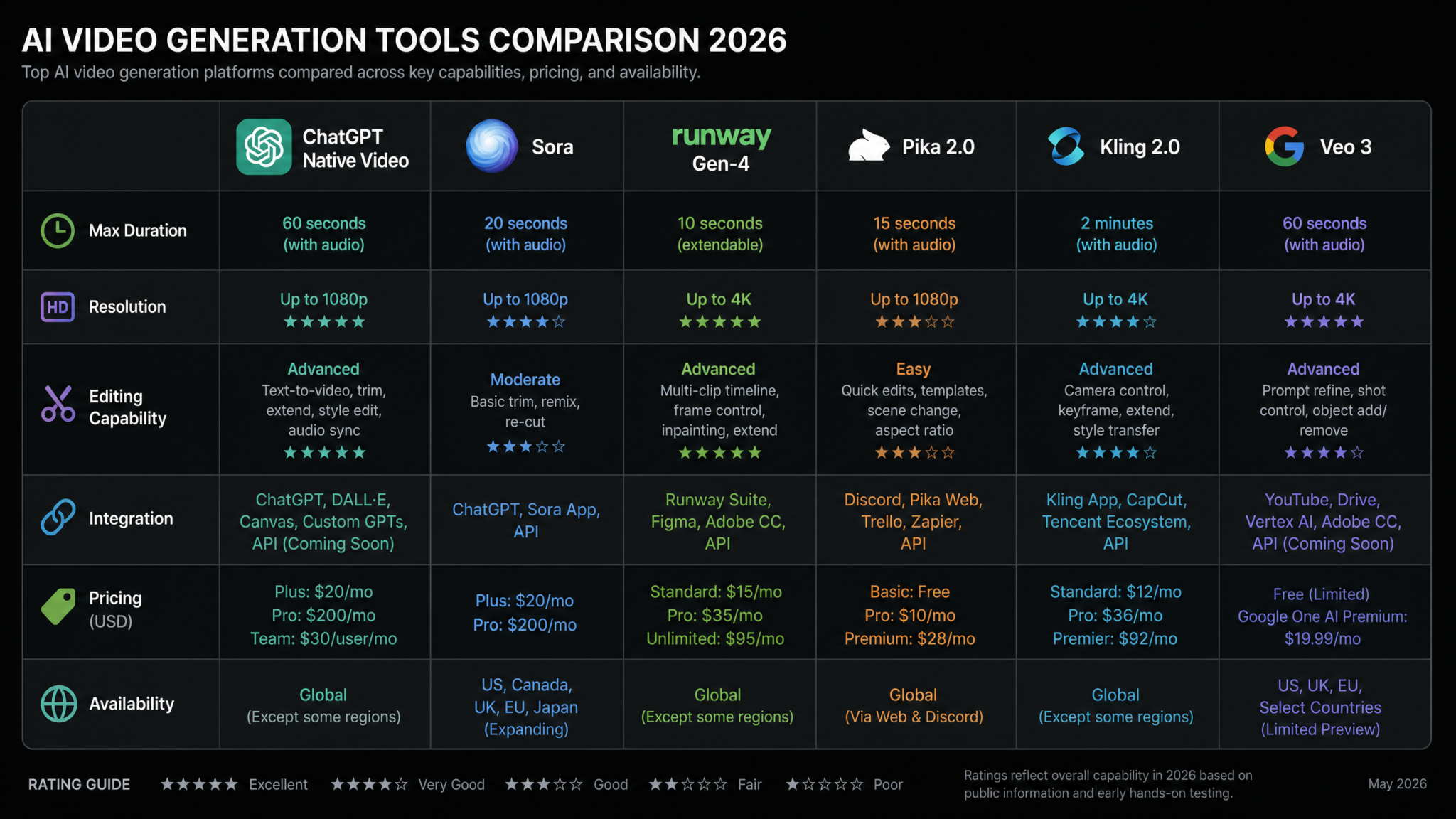Viewport: 1456px width, 819px height.
Task: Click the RATING GUIDE label
Action: pos(79,784)
